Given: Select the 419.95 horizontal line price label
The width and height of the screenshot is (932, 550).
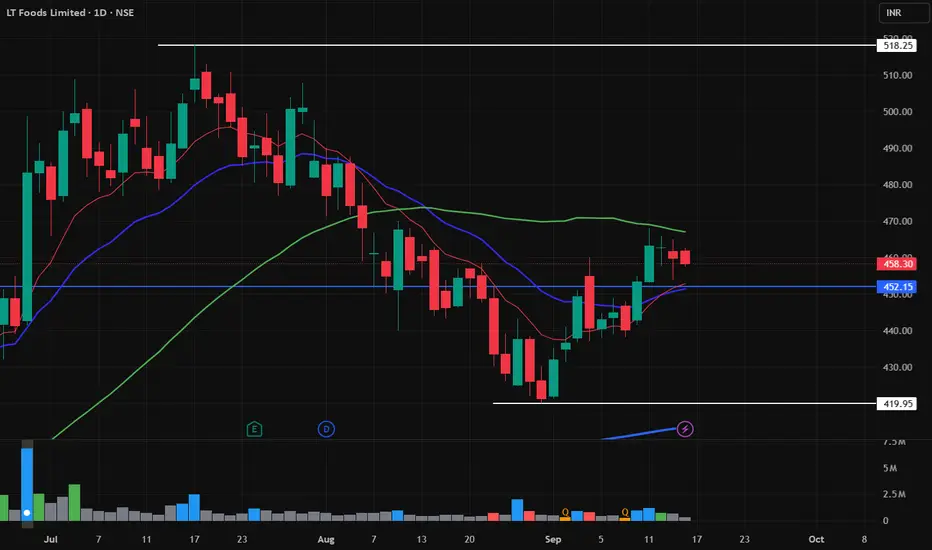Looking at the screenshot, I should coord(896,404).
